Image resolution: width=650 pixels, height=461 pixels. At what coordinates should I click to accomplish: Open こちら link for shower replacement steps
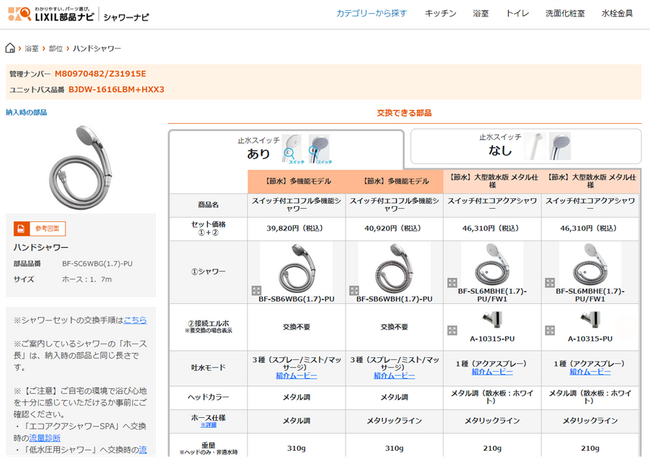[x=135, y=320]
